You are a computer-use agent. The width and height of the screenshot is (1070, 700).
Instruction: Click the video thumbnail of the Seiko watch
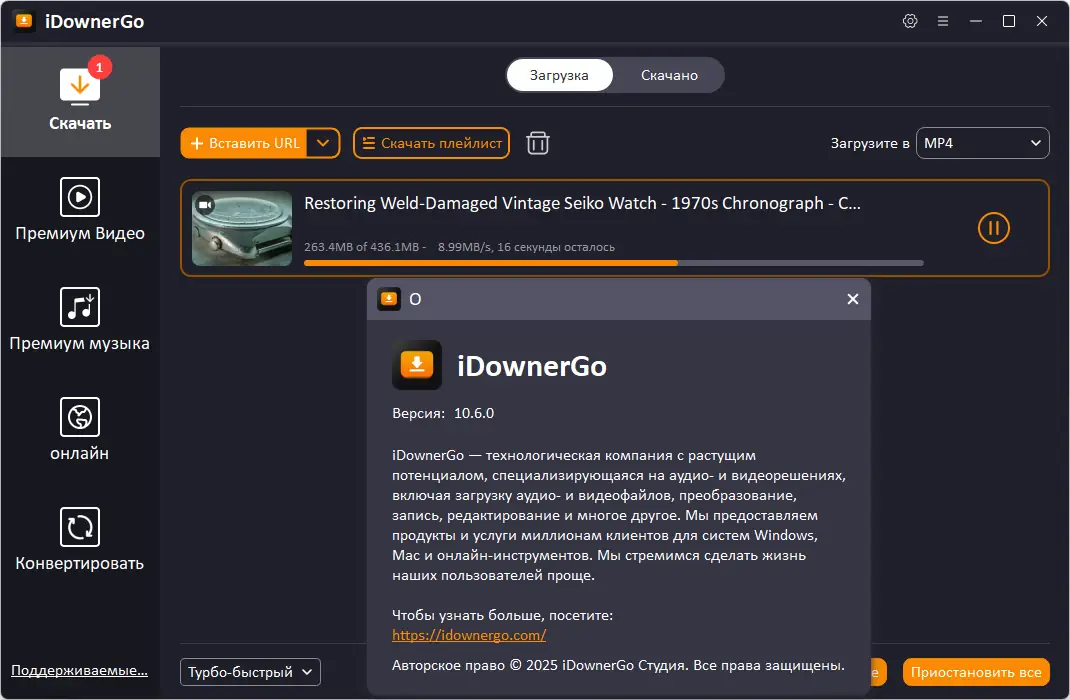[241, 228]
